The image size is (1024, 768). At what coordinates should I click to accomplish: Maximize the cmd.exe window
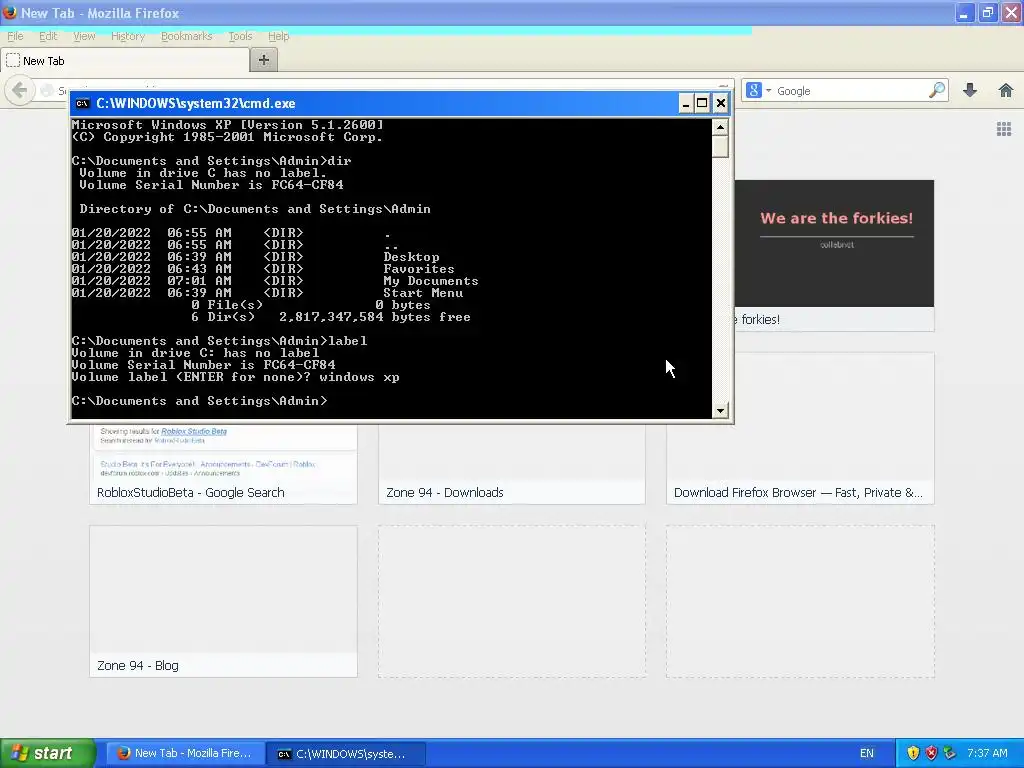(702, 103)
